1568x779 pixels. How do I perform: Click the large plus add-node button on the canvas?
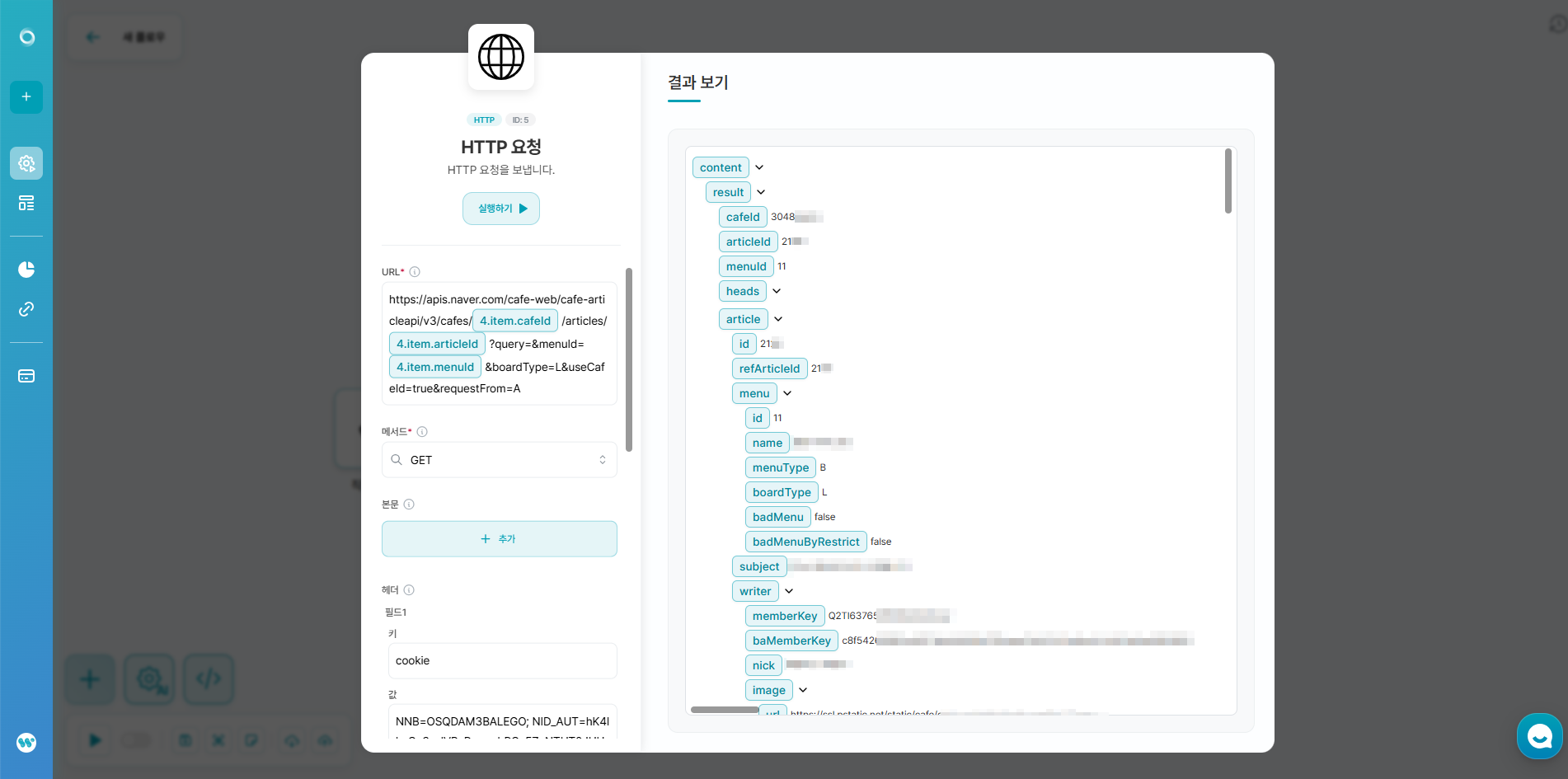tap(90, 679)
